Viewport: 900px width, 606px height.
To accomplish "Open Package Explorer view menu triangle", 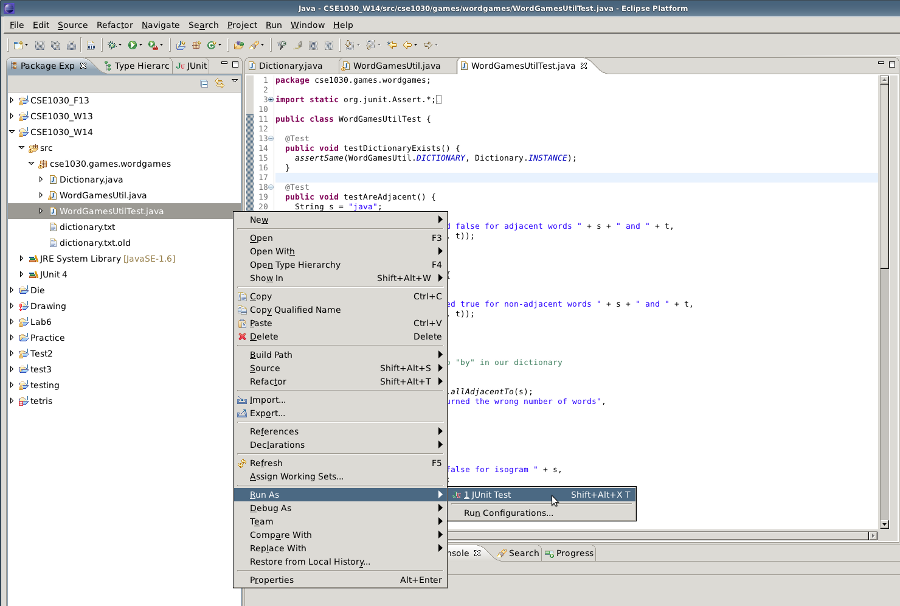I will coord(235,82).
